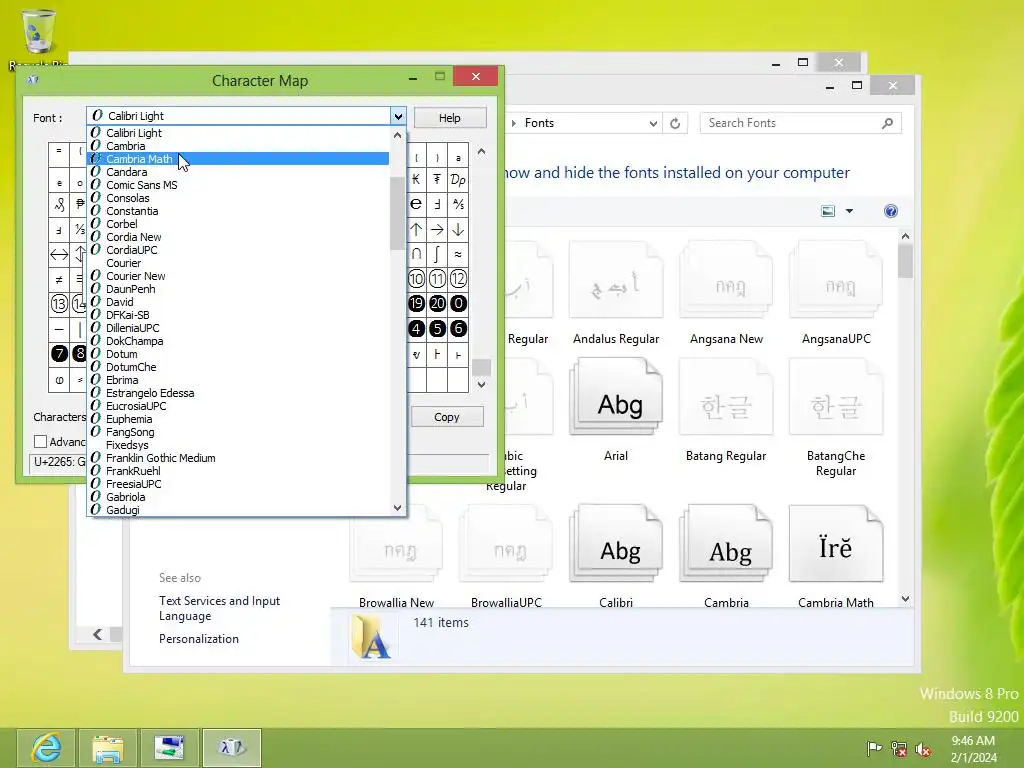Select negative circled 6 character
The width and height of the screenshot is (1024, 768).
pos(458,328)
